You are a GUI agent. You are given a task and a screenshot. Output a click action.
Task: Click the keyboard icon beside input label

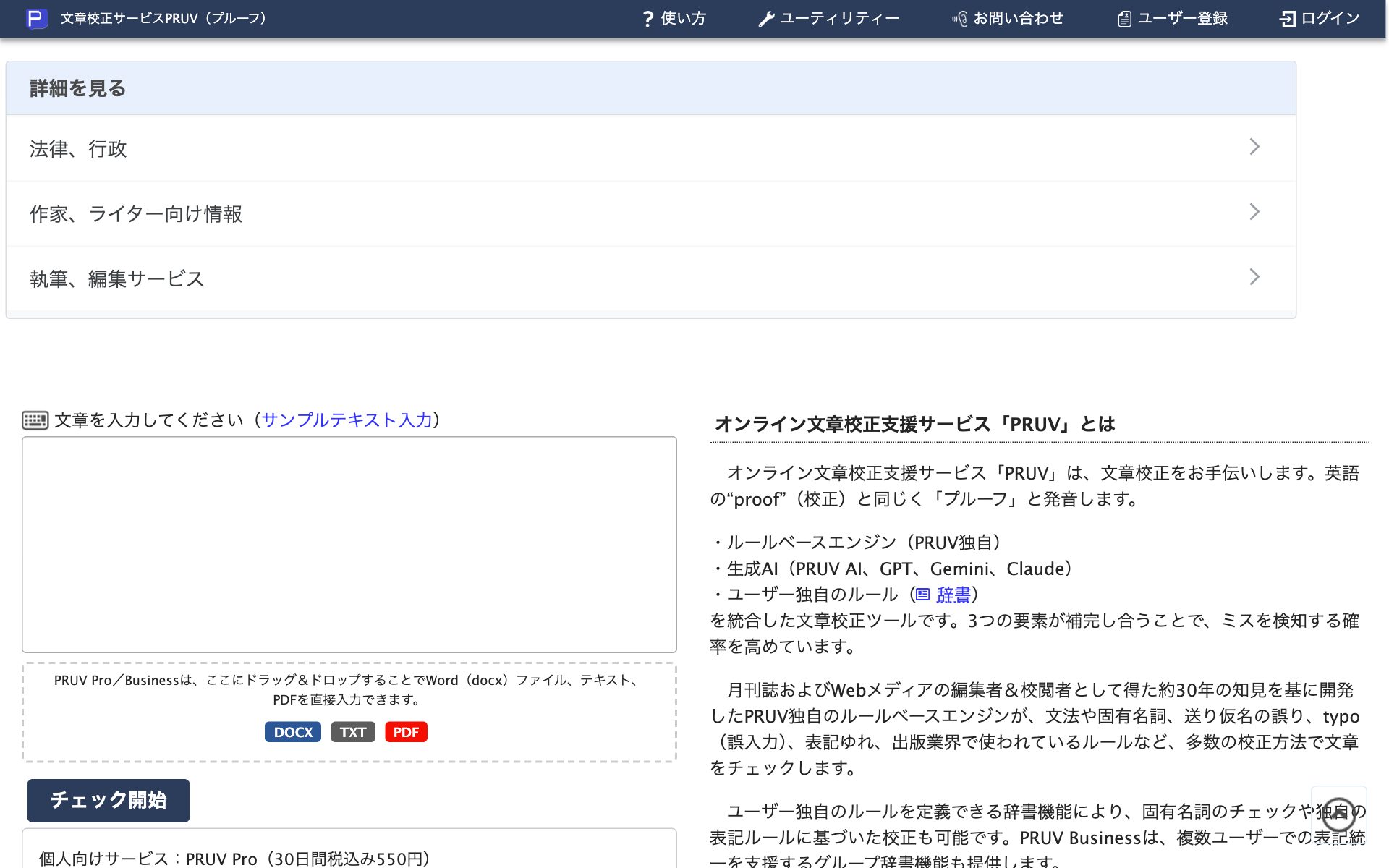click(x=35, y=420)
